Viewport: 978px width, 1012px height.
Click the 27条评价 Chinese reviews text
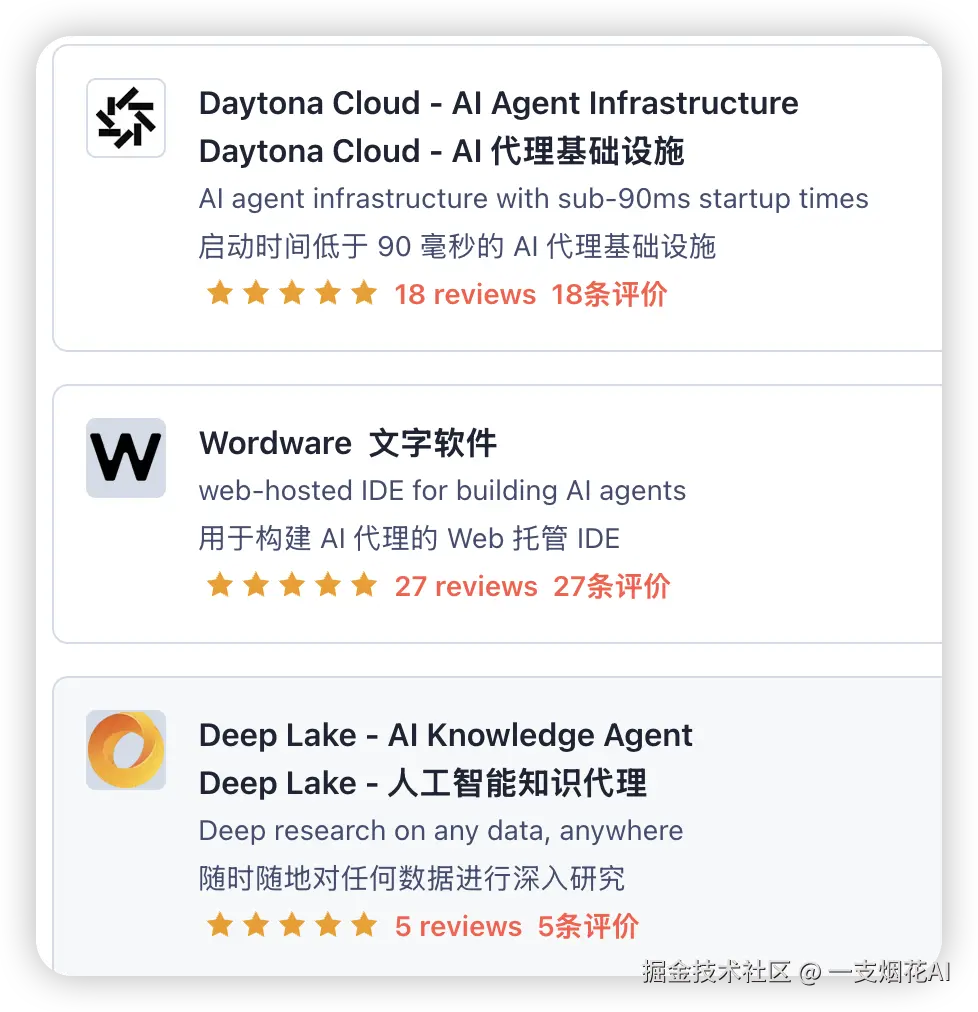(x=611, y=587)
